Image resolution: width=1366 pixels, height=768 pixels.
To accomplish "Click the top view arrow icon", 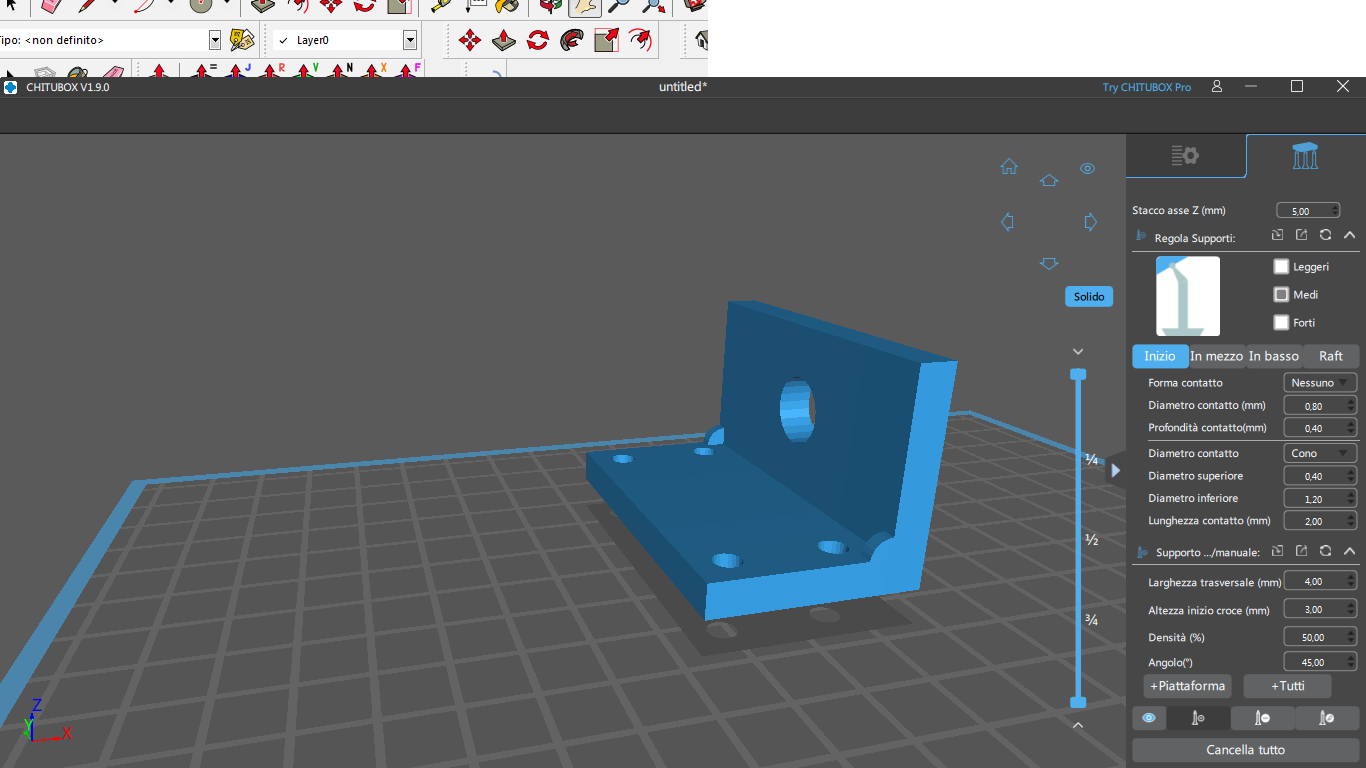I will 1049,181.
